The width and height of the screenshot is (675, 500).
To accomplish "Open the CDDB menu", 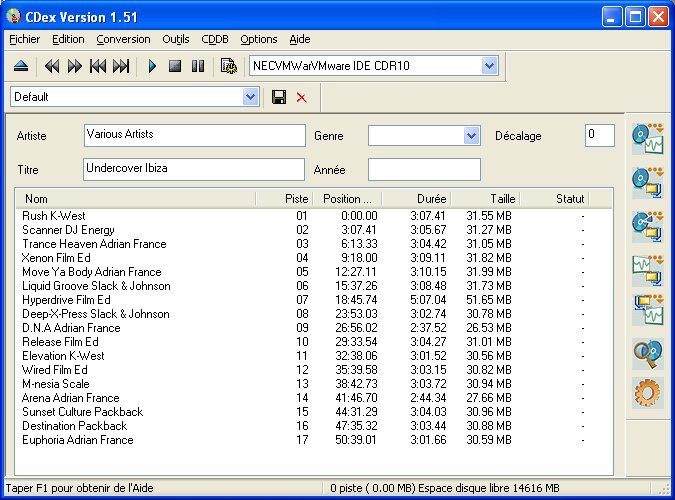I will [215, 39].
